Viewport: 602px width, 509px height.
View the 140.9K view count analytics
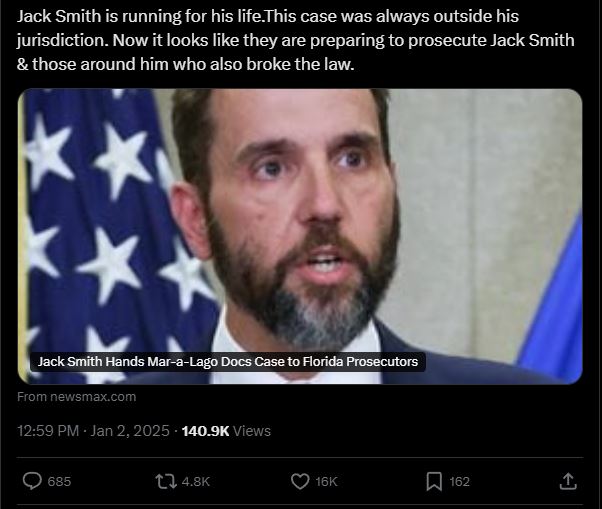coord(205,431)
